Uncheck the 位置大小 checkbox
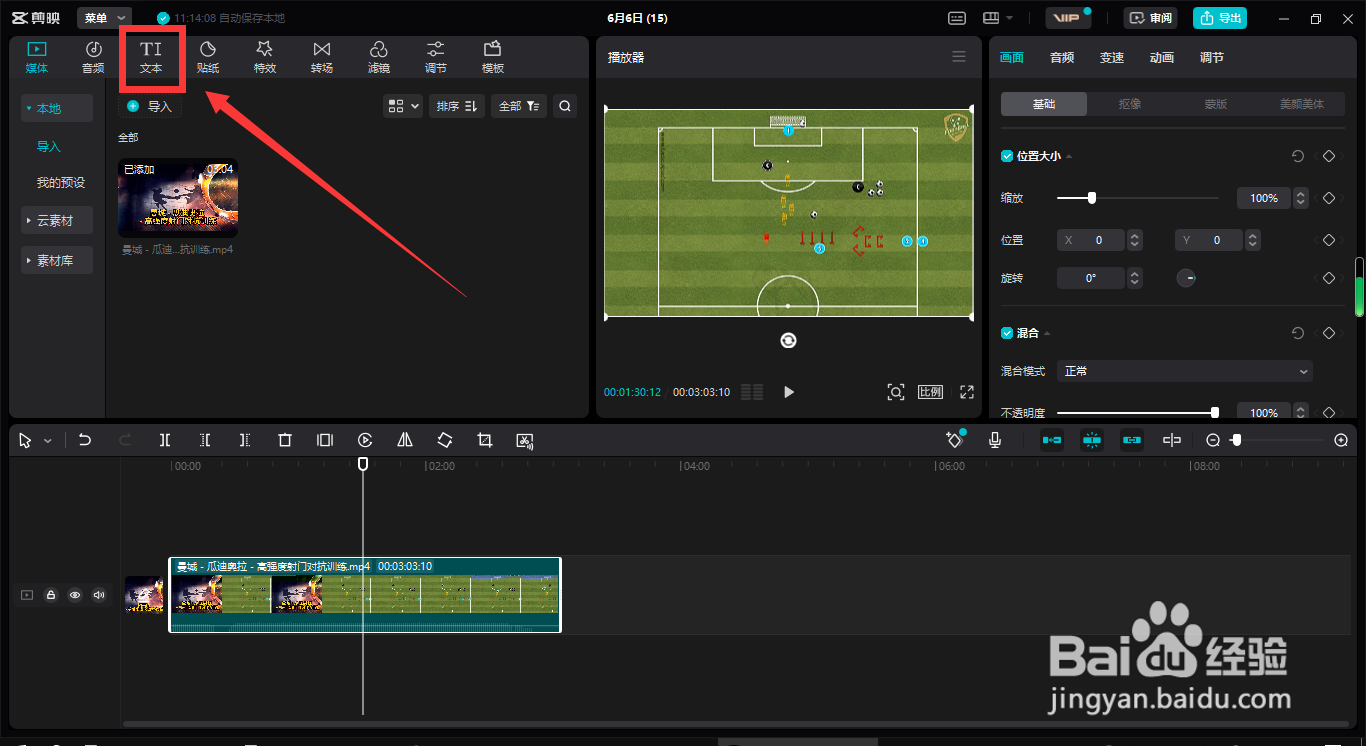Image resolution: width=1366 pixels, height=746 pixels. tap(1007, 156)
